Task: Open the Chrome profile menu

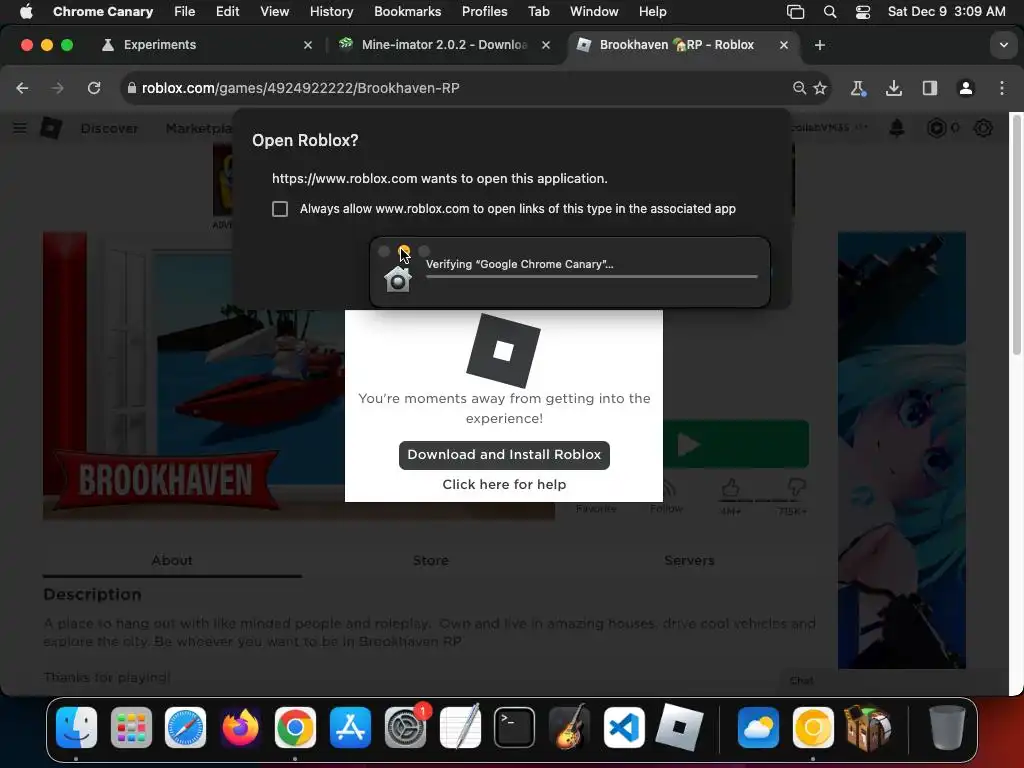Action: pyautogui.click(x=966, y=88)
